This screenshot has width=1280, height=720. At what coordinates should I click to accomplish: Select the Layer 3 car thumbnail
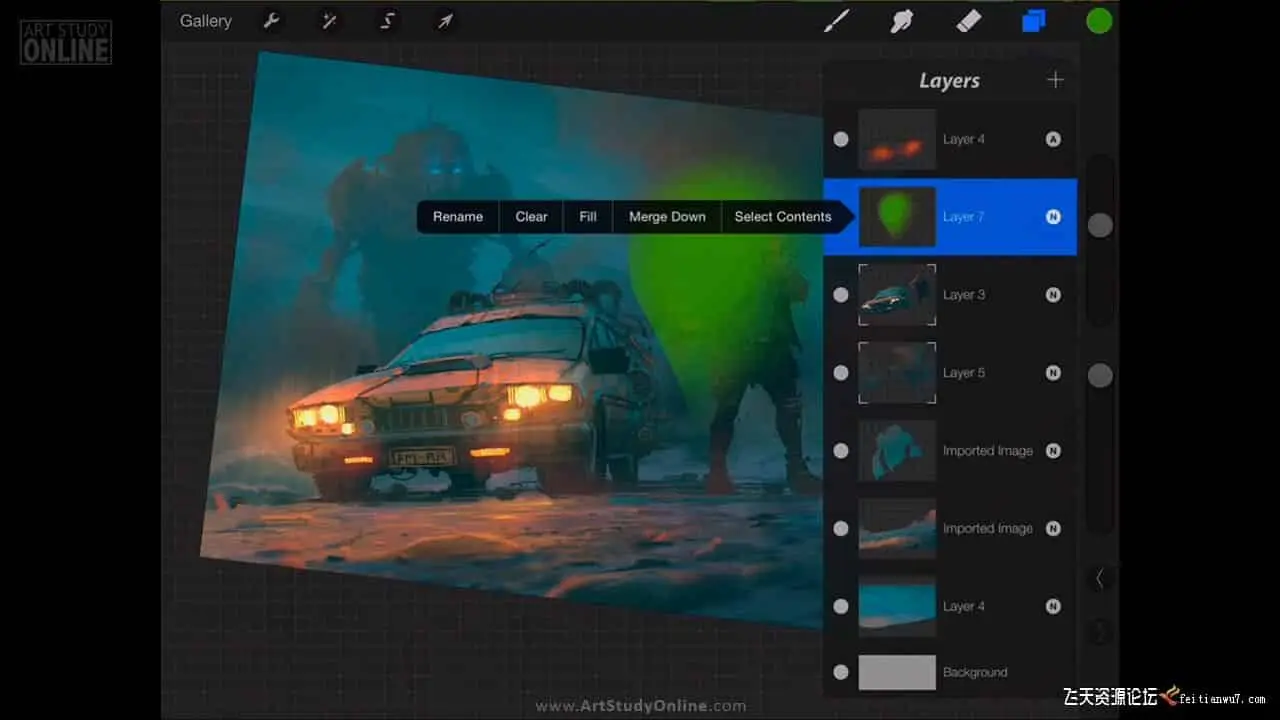(x=897, y=295)
